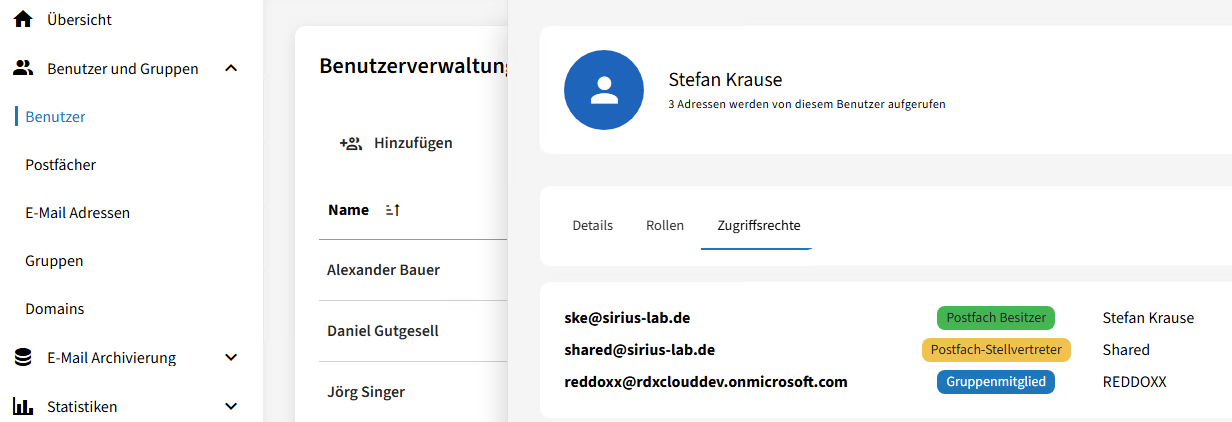Navigate to Domains in sidebar
The image size is (1232, 422).
tap(55, 309)
